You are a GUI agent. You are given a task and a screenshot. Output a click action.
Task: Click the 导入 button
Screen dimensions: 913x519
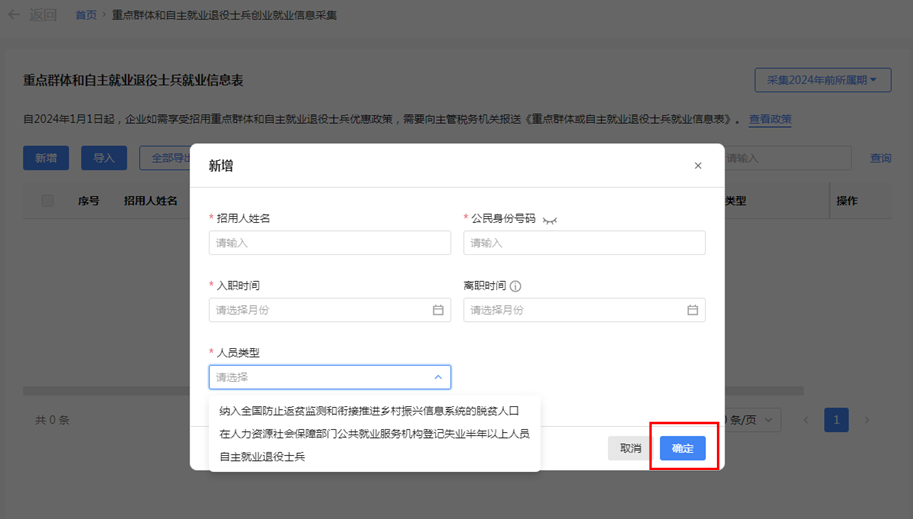pyautogui.click(x=104, y=158)
